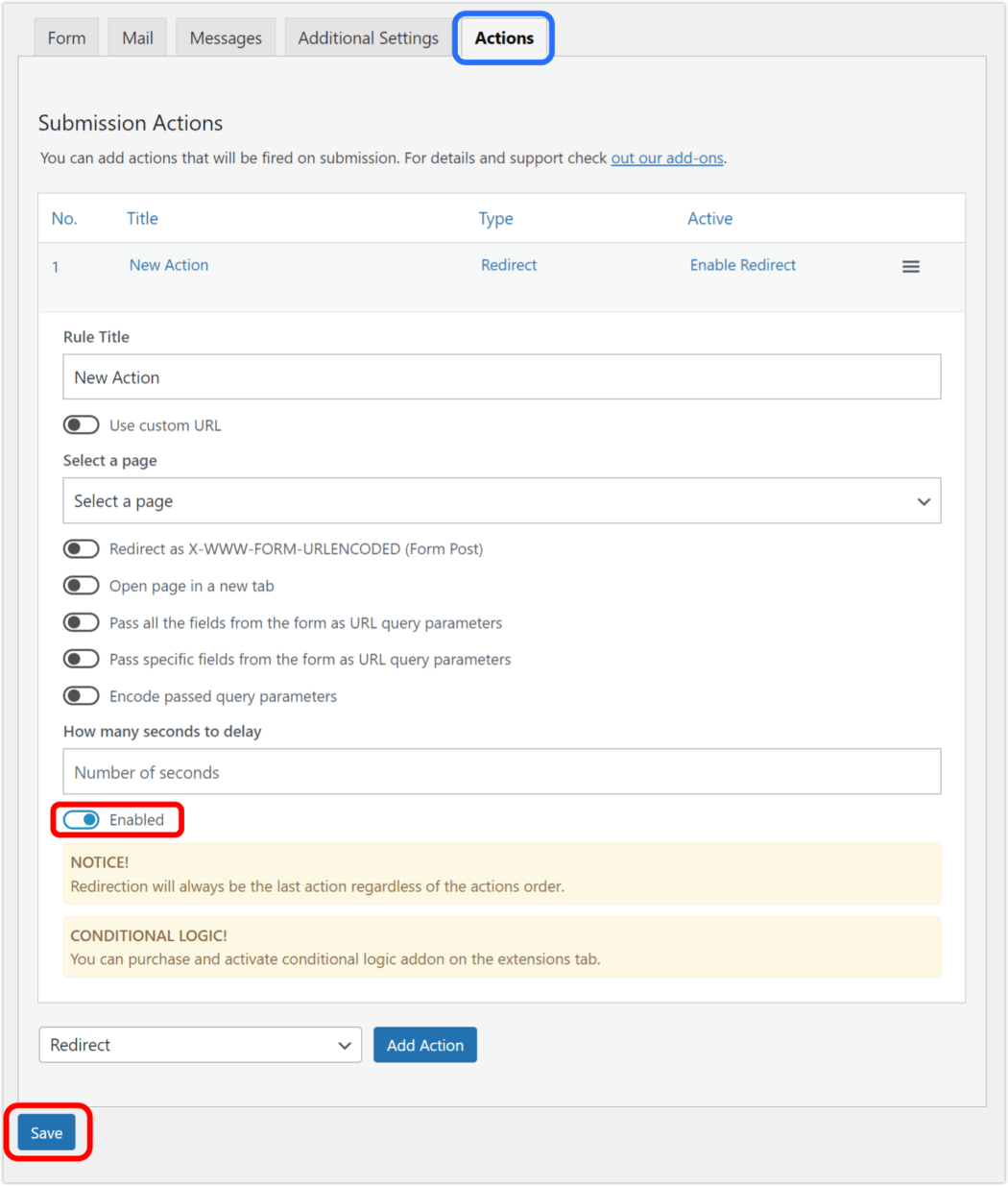This screenshot has width=1008, height=1186.
Task: Go to the Messages tab
Action: (225, 36)
